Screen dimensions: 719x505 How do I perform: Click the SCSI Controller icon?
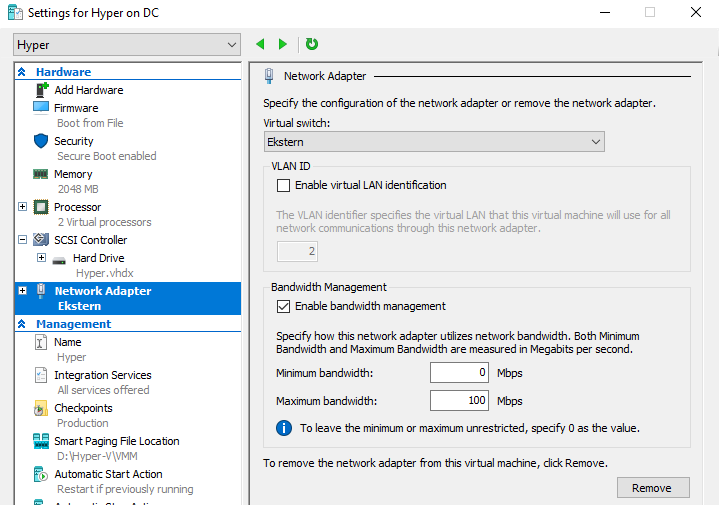point(41,239)
